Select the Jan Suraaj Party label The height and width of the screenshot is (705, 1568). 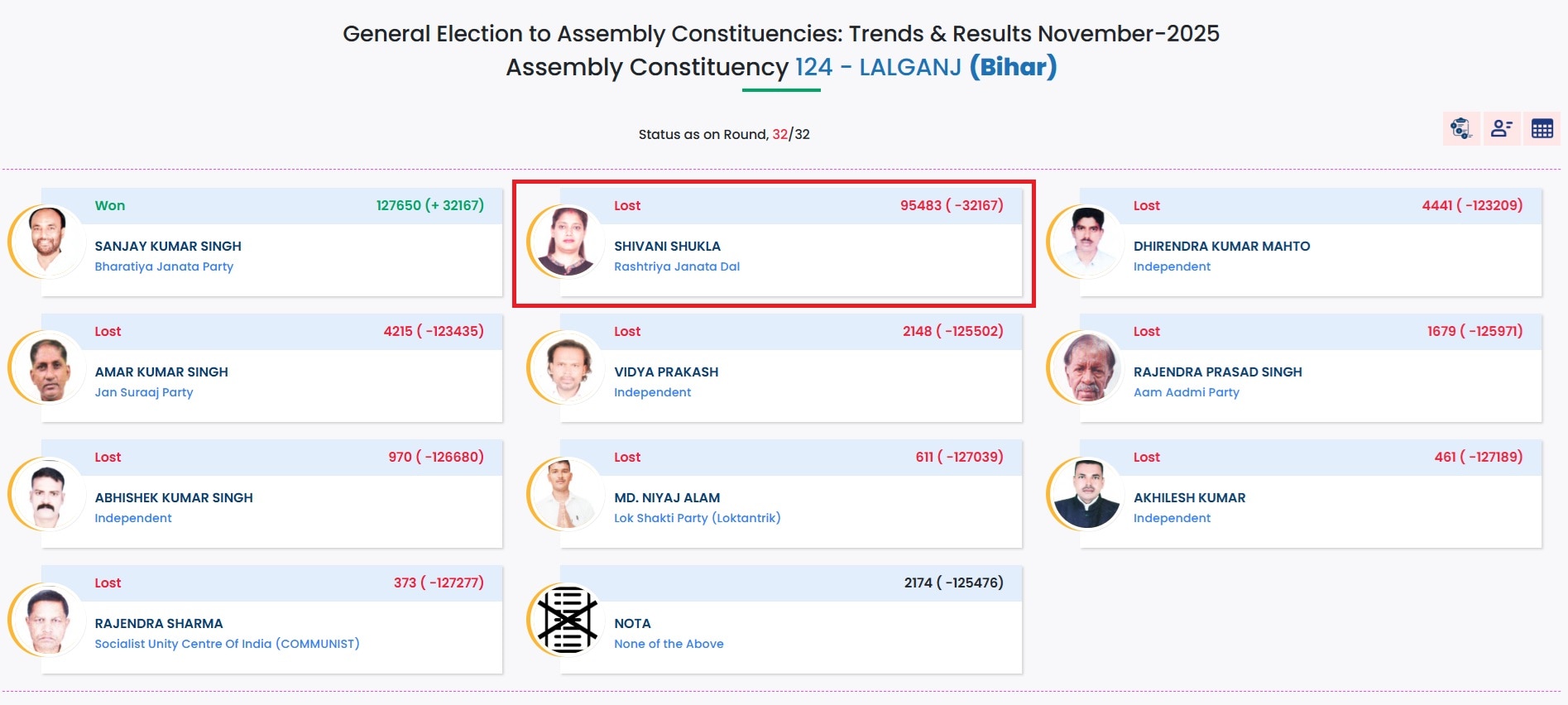coord(144,392)
